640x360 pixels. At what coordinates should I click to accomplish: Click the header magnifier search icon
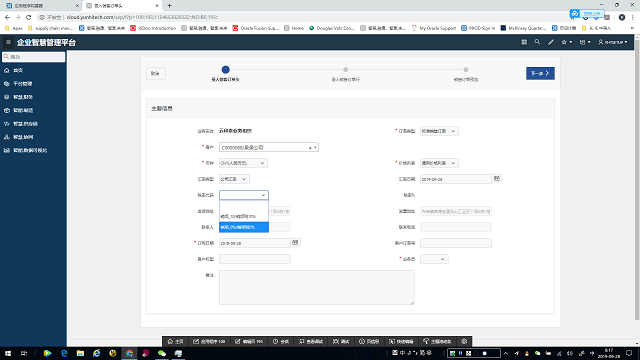coord(537,42)
